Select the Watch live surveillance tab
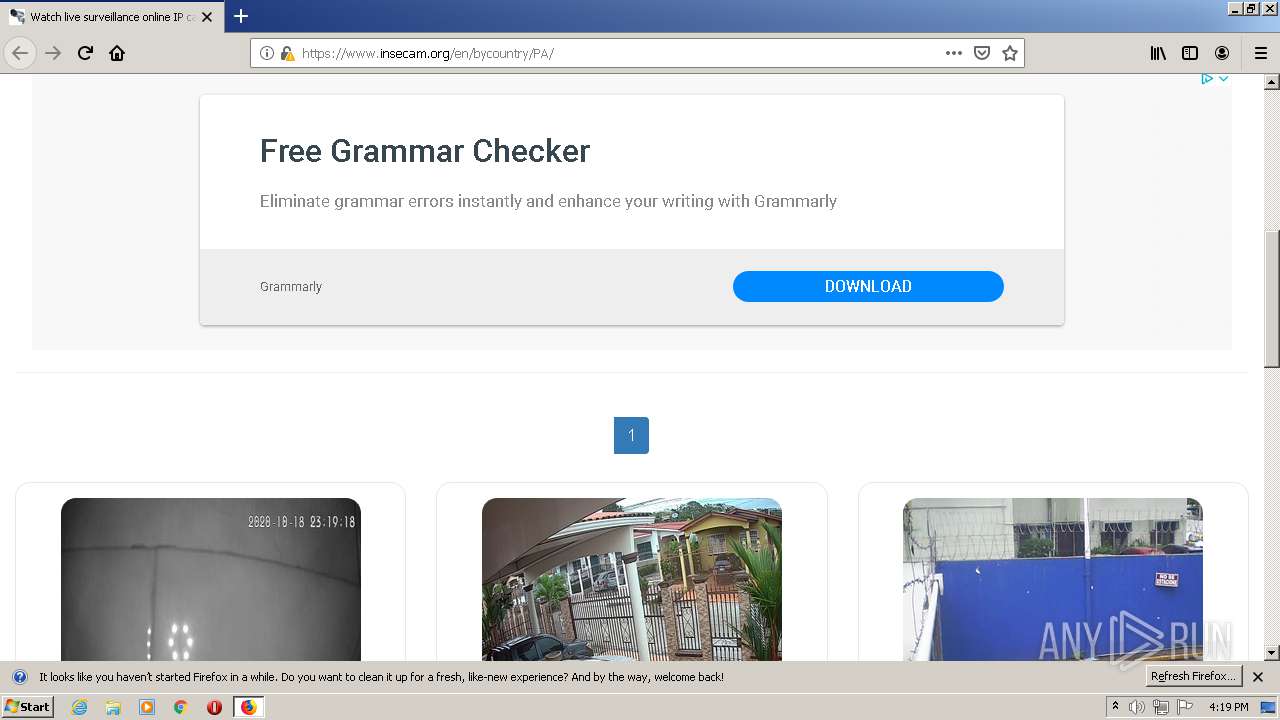Screen dimensions: 1280x720 (x=112, y=17)
